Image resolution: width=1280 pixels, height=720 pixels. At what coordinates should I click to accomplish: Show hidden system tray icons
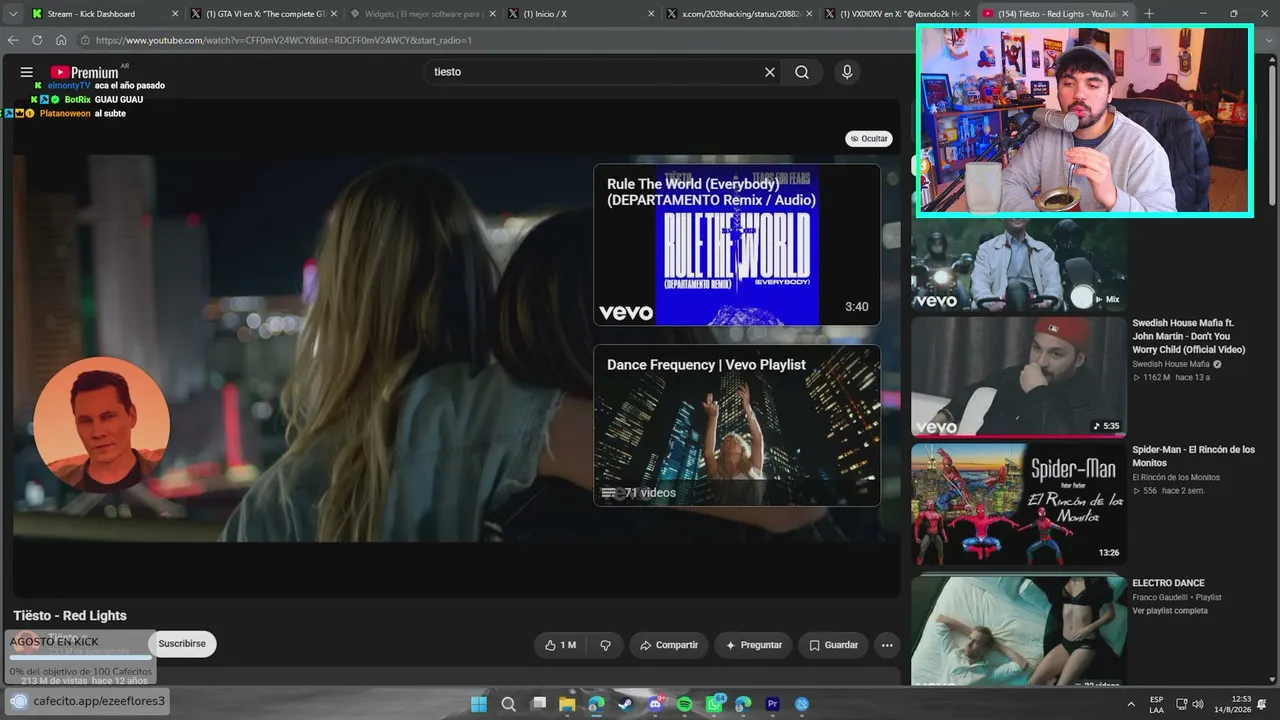tap(1131, 704)
